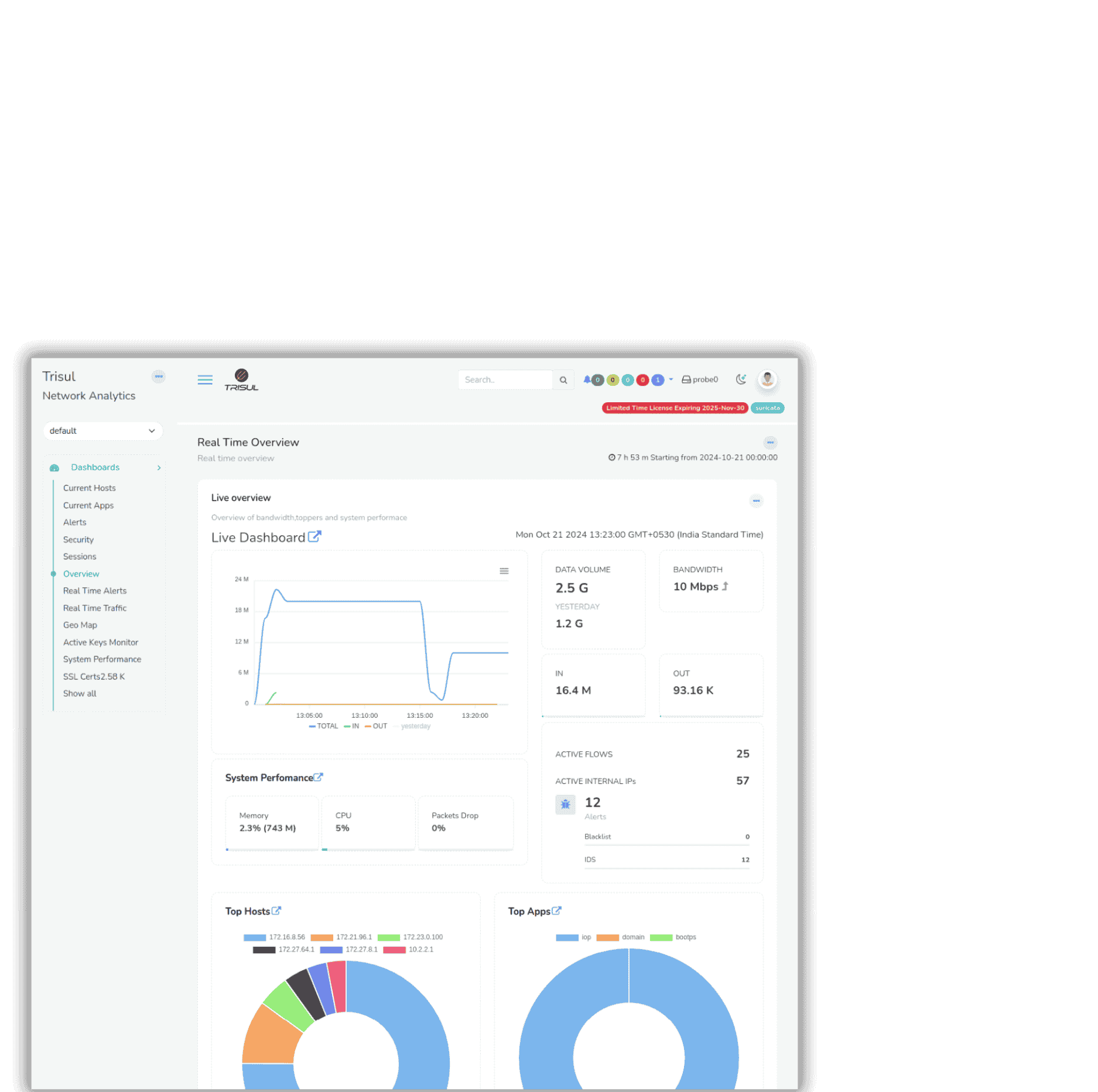Click the ACTIVE FLOWS value 25

[743, 754]
